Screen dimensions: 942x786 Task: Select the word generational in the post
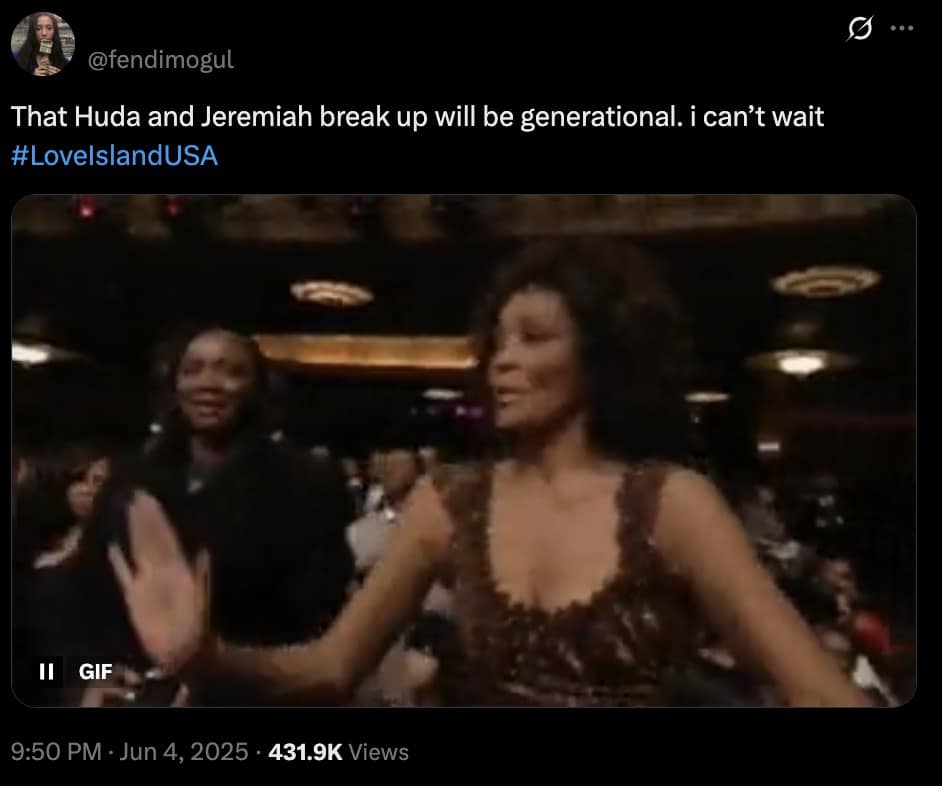(601, 117)
